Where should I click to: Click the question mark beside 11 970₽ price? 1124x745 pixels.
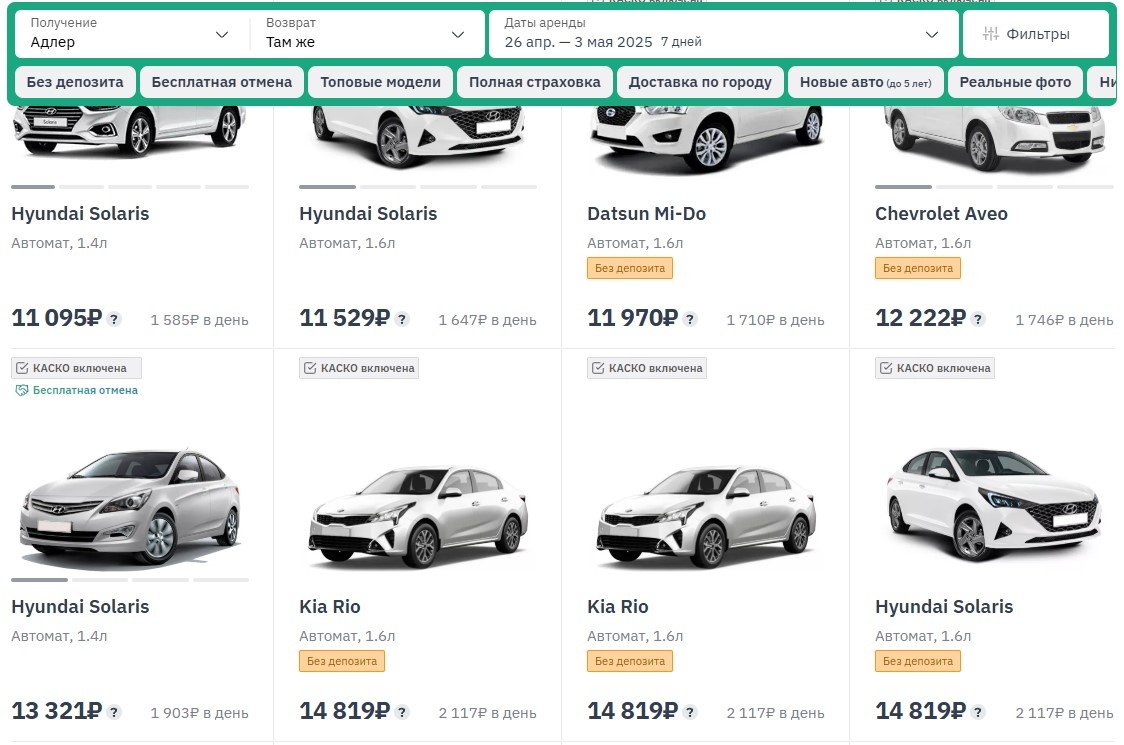(690, 320)
